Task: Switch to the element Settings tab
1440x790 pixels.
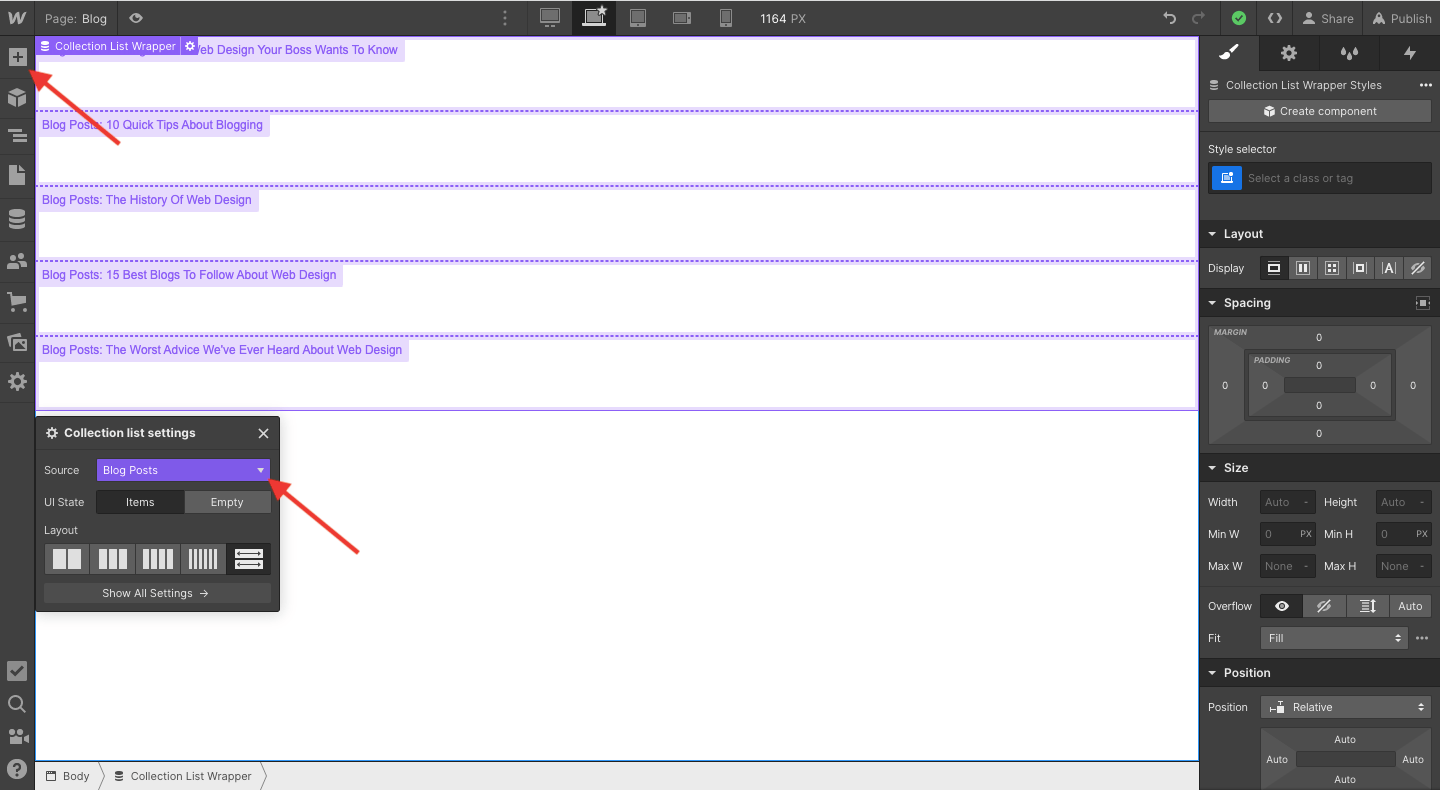Action: coord(1288,53)
